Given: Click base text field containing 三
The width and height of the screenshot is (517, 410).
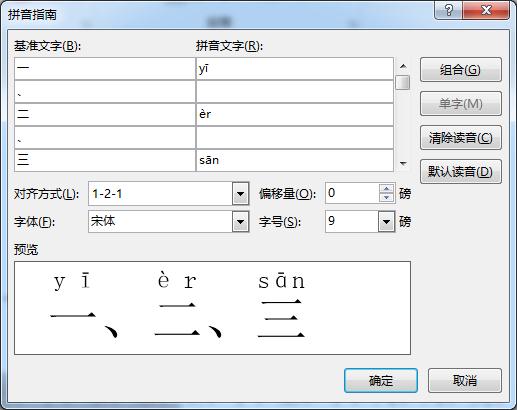Looking at the screenshot, I should point(105,160).
